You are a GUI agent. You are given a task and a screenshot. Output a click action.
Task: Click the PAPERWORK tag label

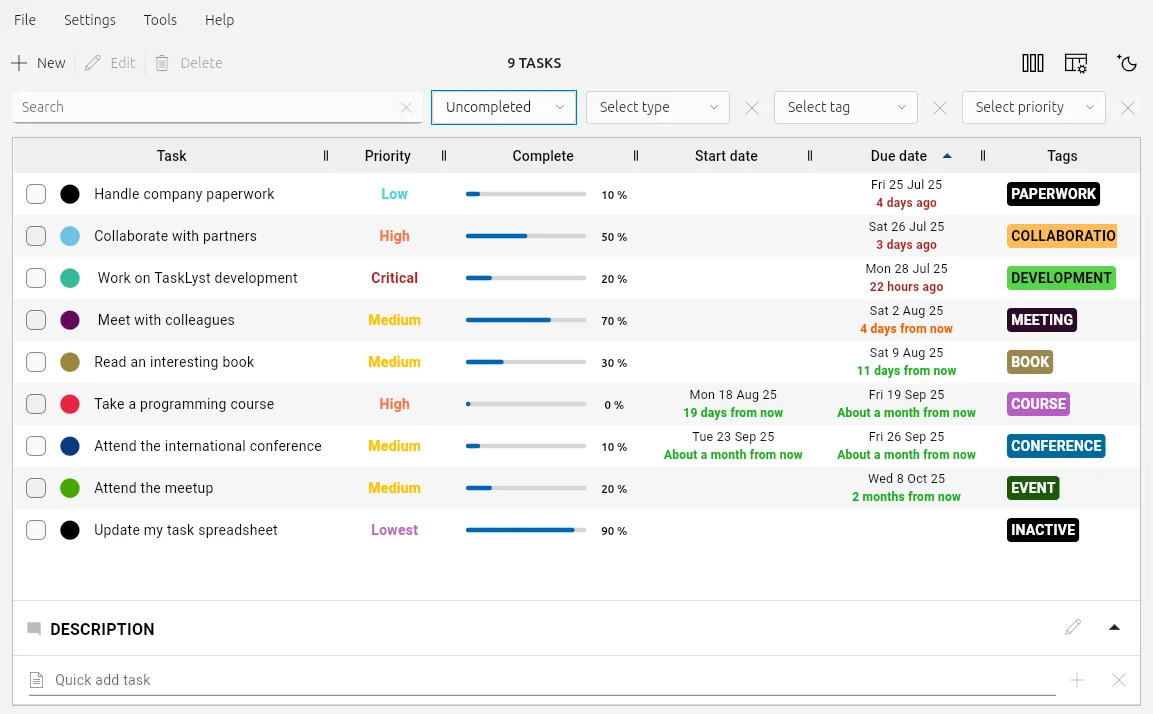[x=1053, y=194]
